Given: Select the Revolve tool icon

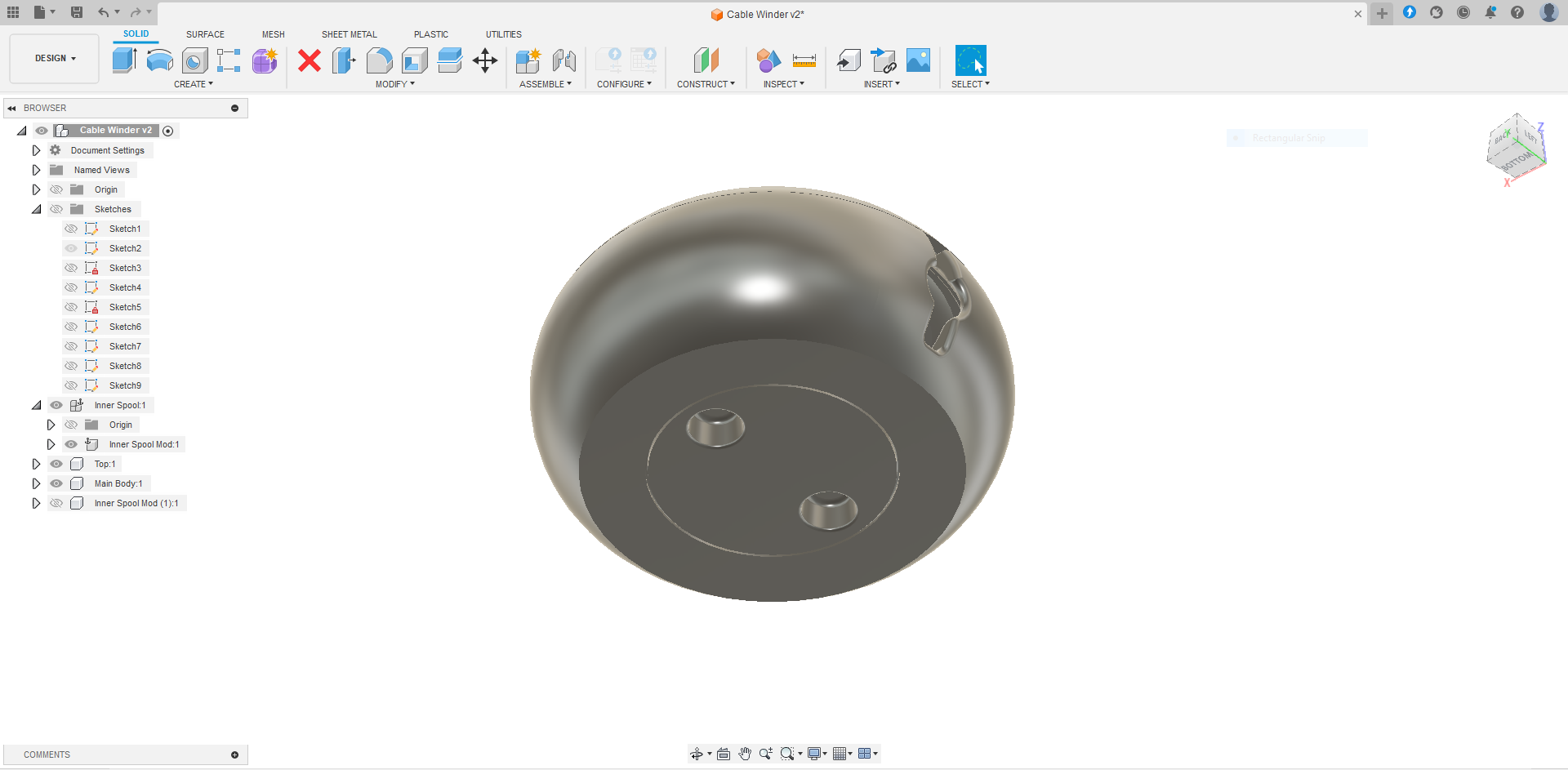Looking at the screenshot, I should tap(159, 60).
